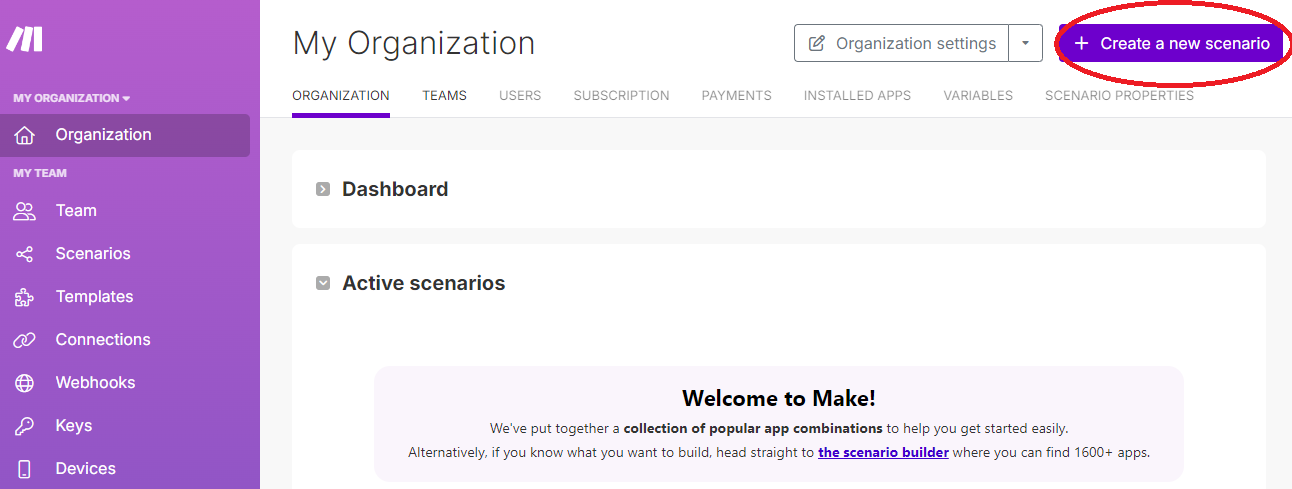Open Organization via its home icon
The width and height of the screenshot is (1292, 489).
[25, 135]
